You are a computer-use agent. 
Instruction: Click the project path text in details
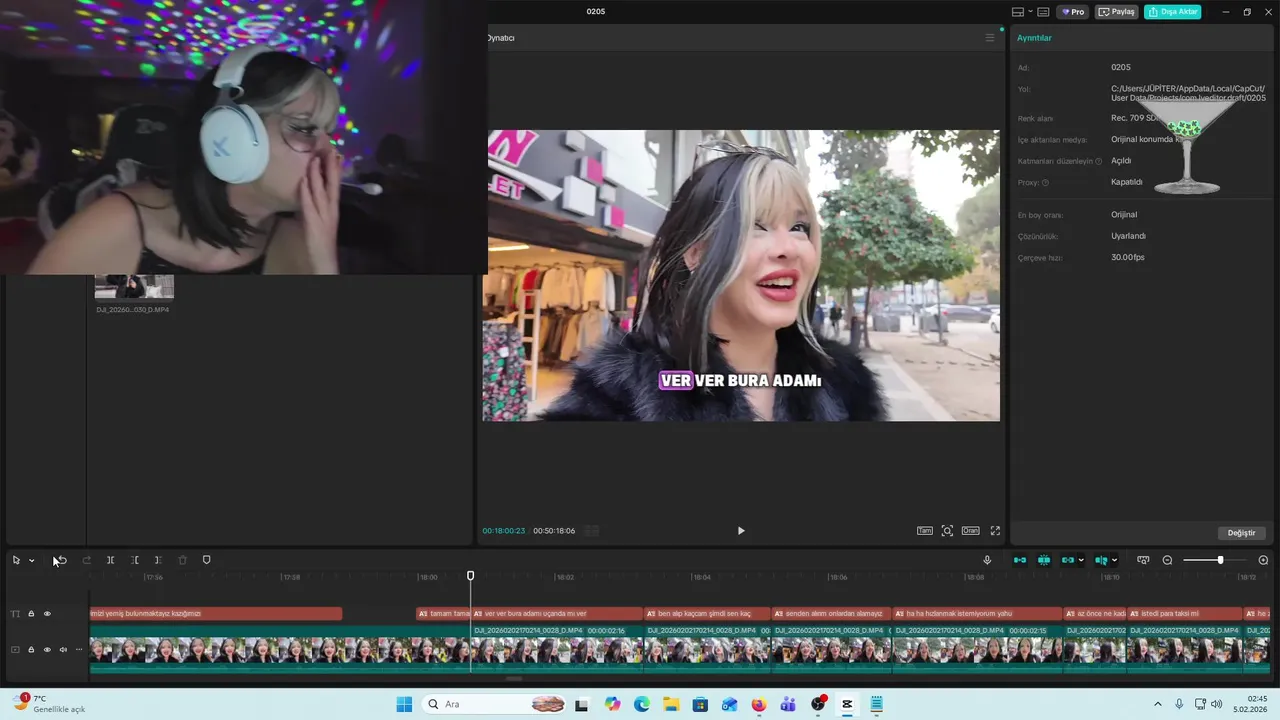pos(1188,93)
